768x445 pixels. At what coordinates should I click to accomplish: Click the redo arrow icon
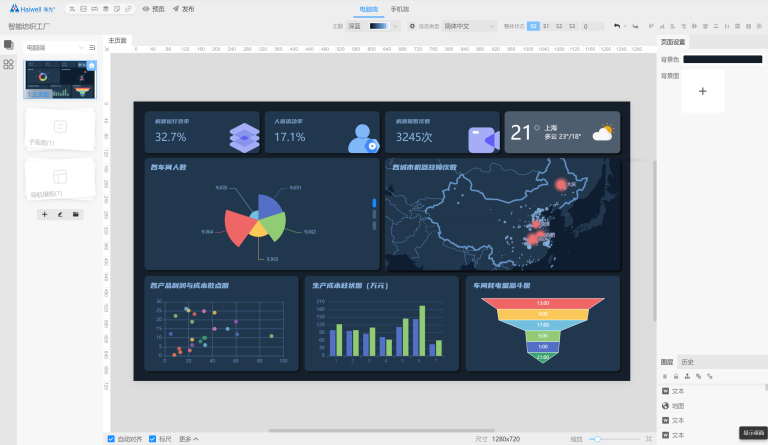point(635,26)
